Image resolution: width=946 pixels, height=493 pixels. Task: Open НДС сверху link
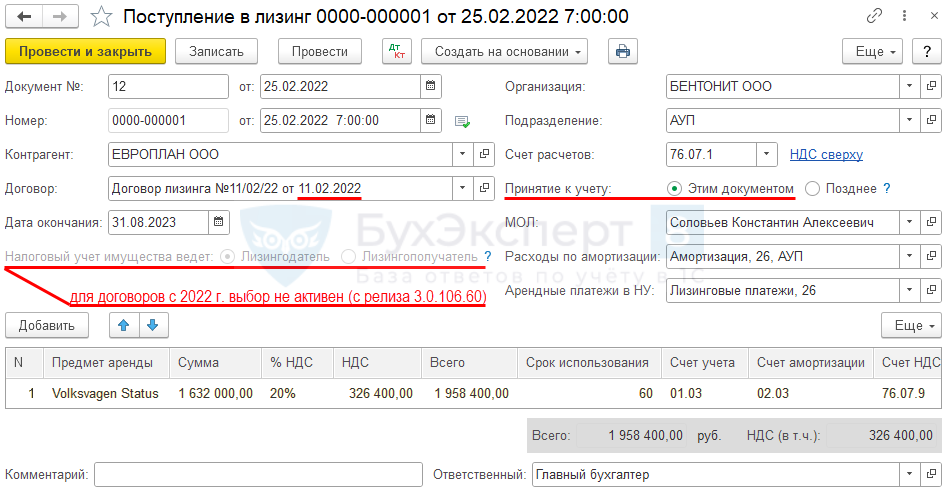click(826, 154)
